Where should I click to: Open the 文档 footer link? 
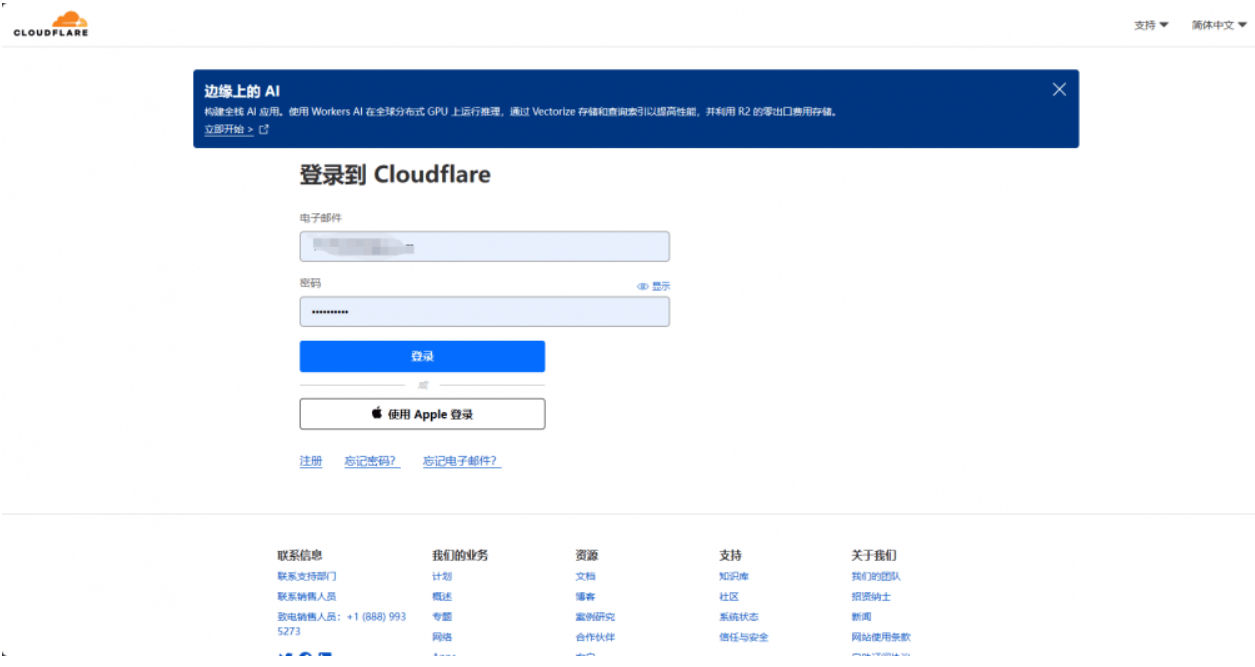(585, 576)
